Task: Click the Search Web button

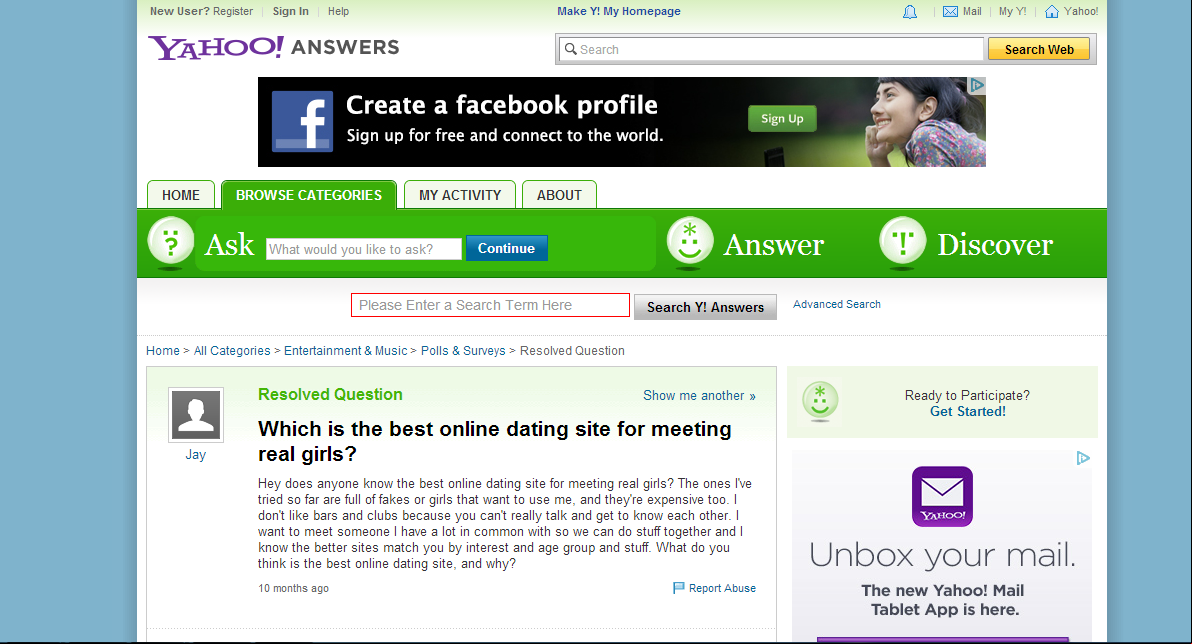Action: [1038, 49]
